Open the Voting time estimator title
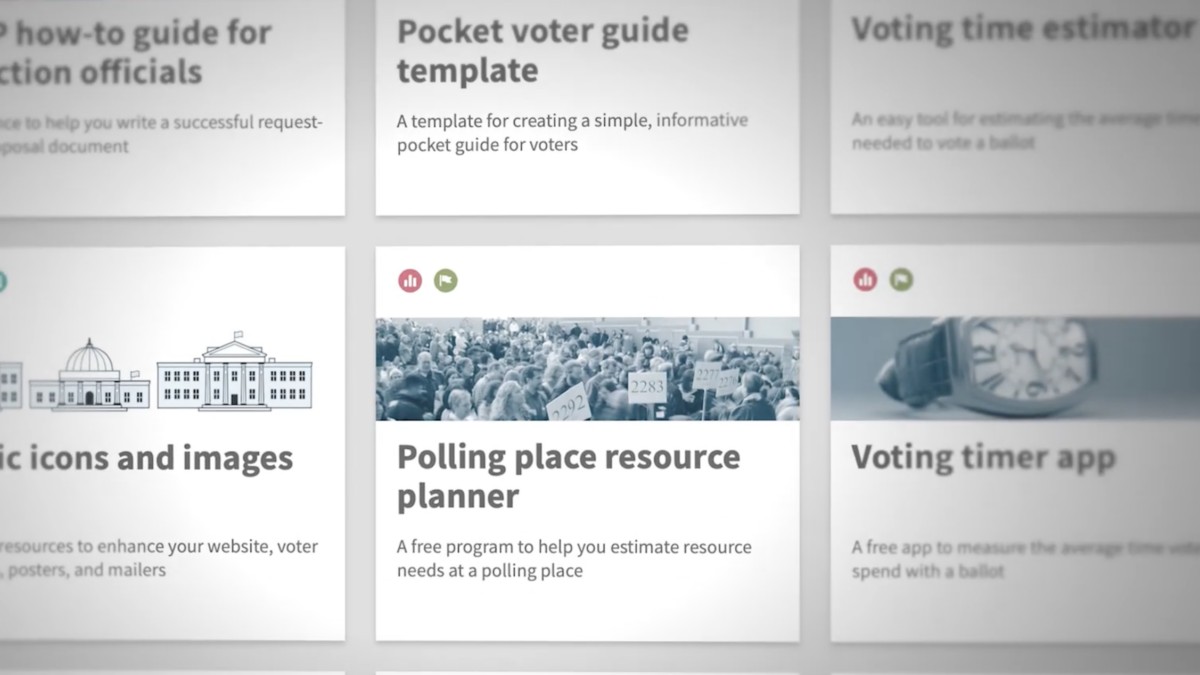Viewport: 1200px width, 675px height. (1022, 29)
